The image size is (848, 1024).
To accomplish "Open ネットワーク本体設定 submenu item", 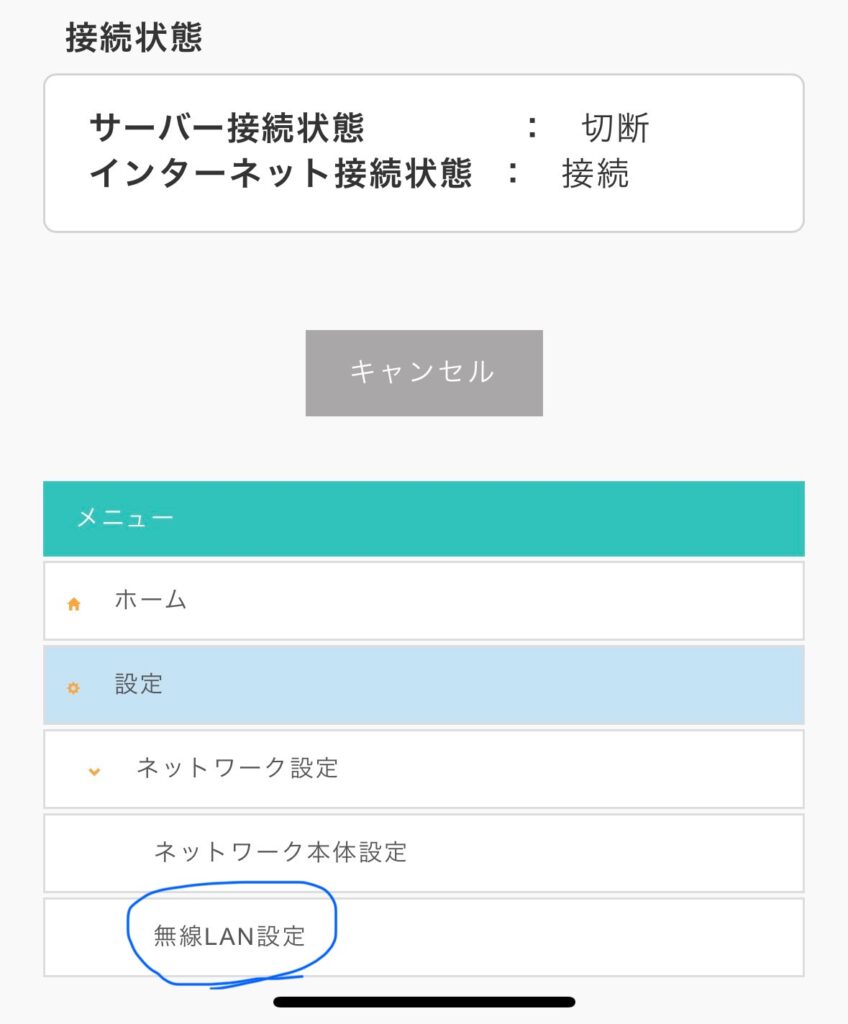I will [280, 852].
